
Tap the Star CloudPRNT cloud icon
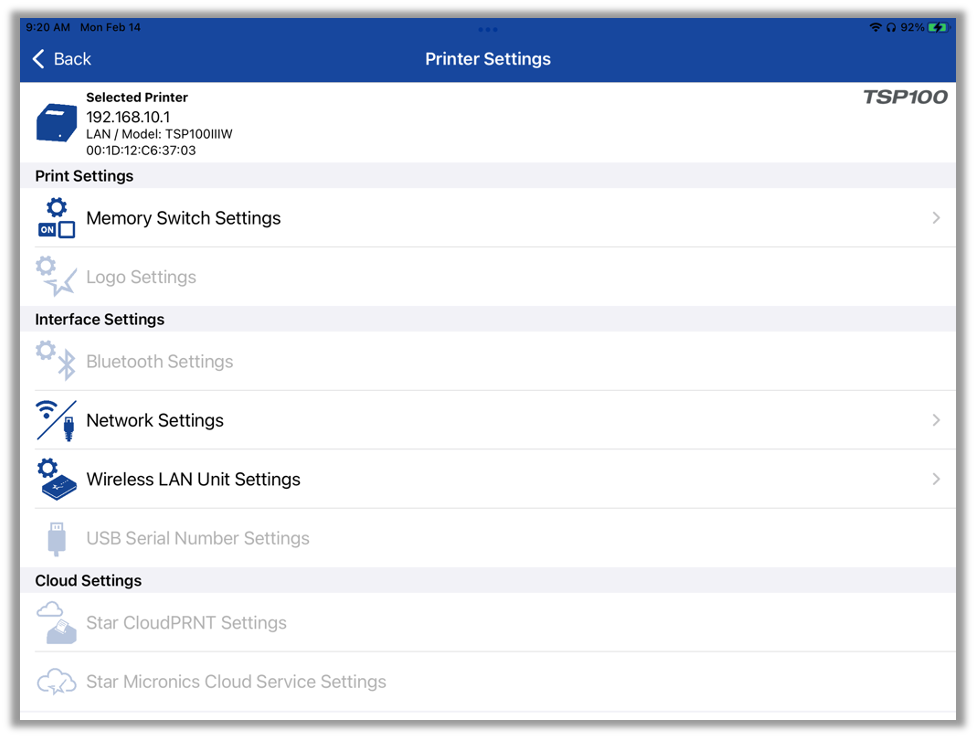coord(56,622)
